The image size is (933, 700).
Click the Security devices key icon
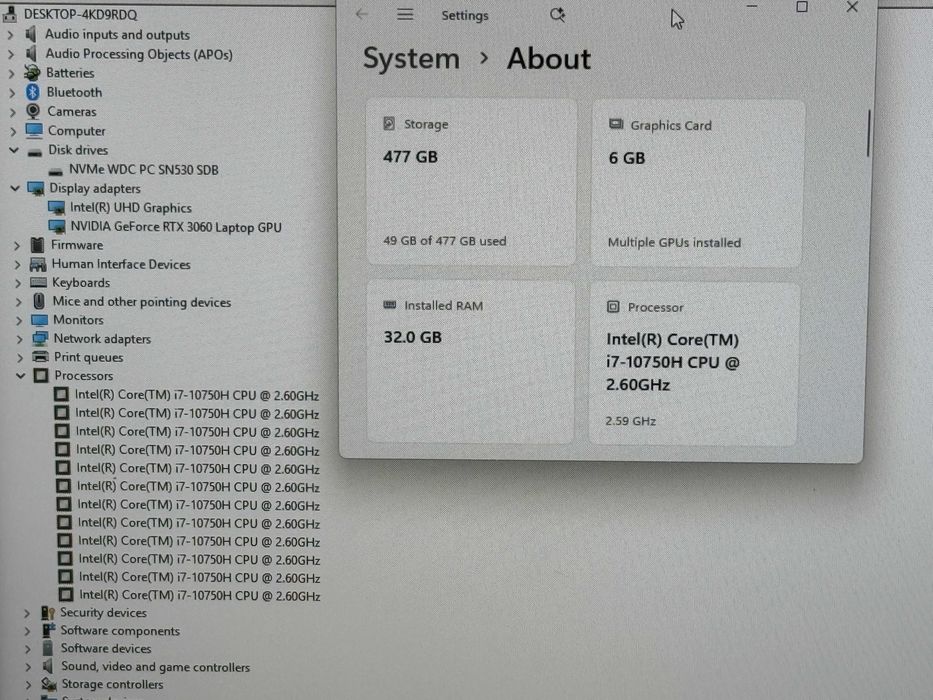(48, 612)
